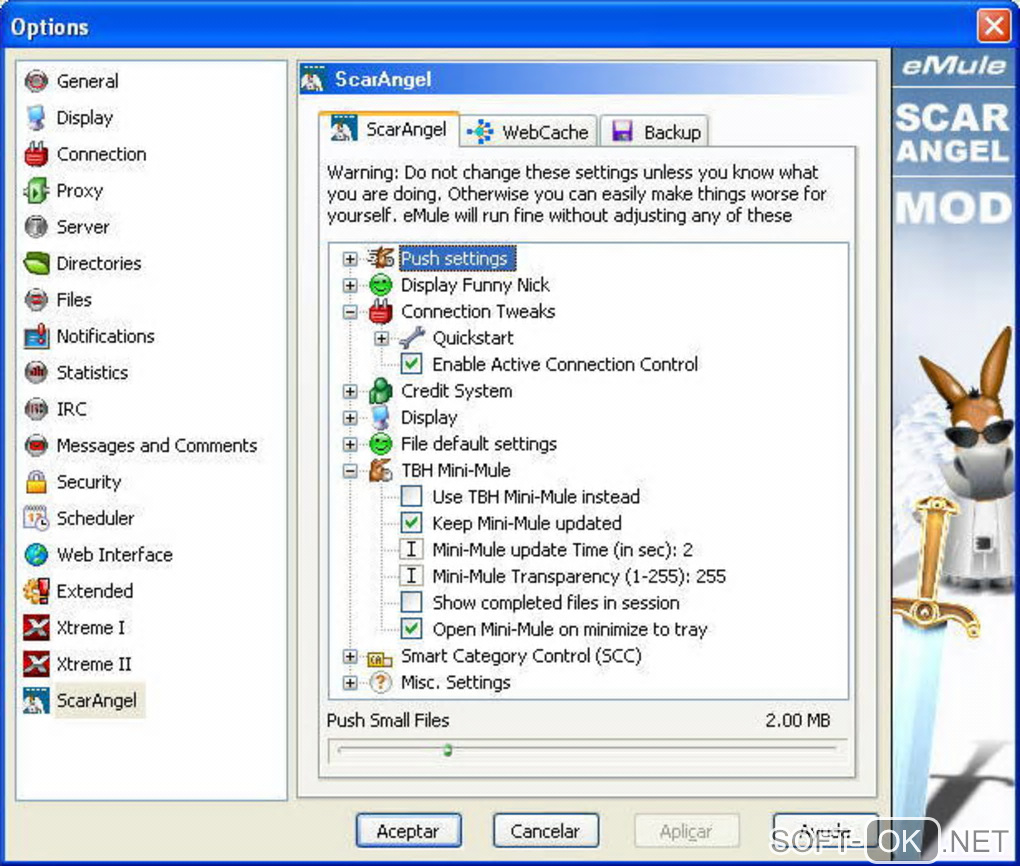Image resolution: width=1020 pixels, height=866 pixels.
Task: Click the Aceptar button
Action: 409,831
